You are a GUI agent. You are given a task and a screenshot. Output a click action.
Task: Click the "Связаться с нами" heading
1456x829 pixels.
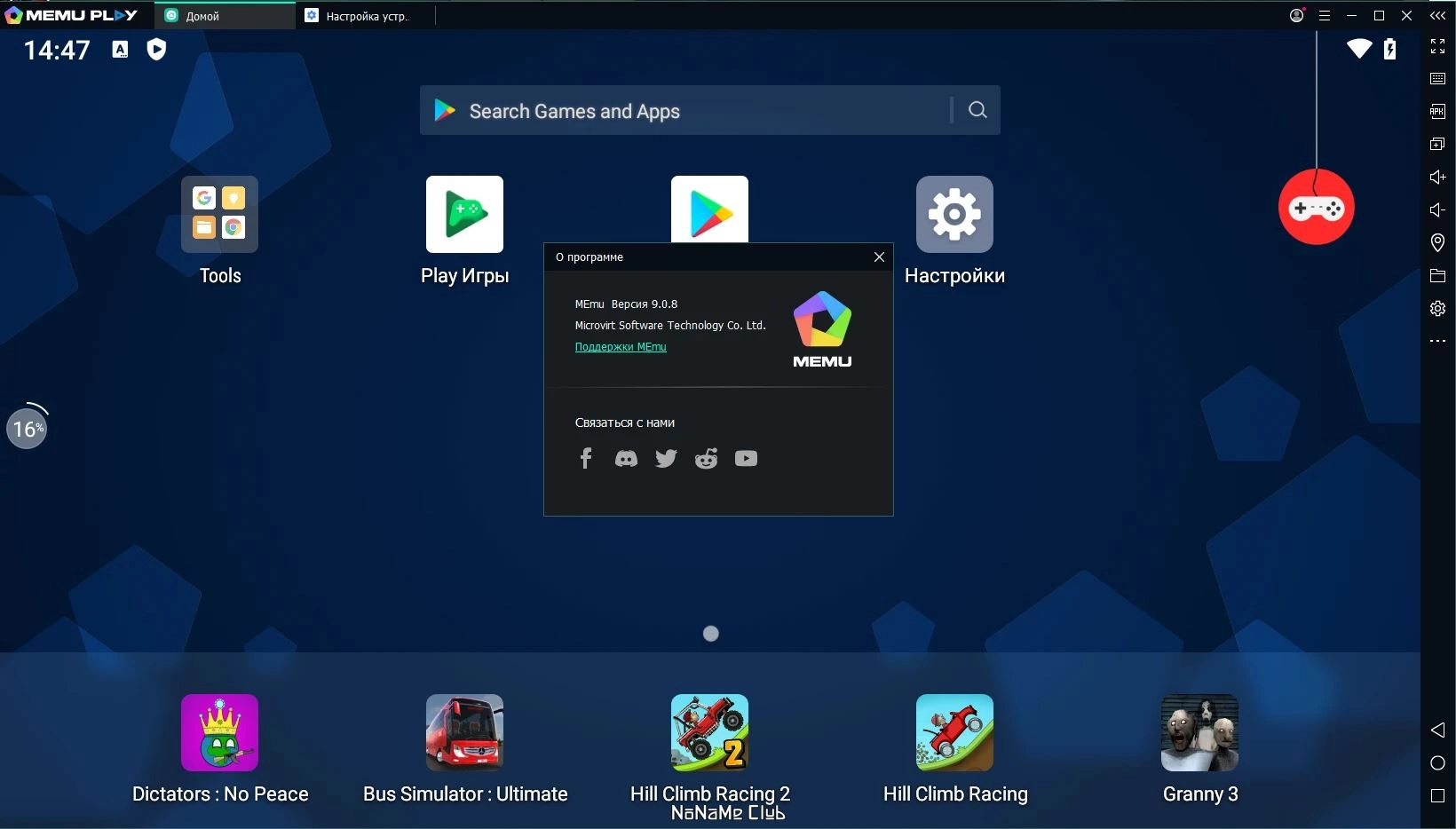pyautogui.click(x=625, y=422)
